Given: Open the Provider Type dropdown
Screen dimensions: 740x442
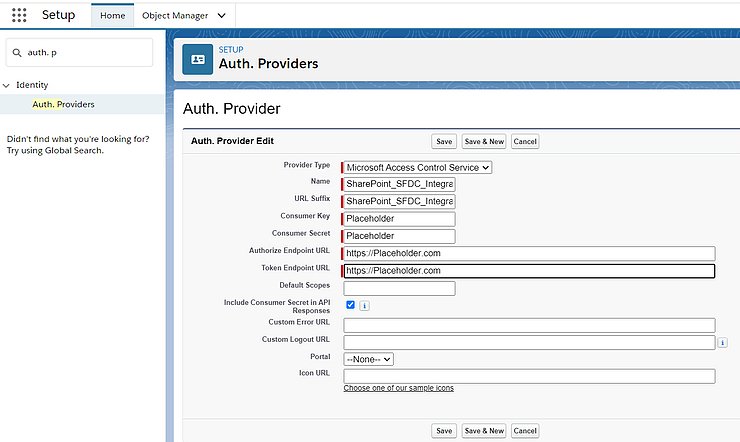Looking at the screenshot, I should point(418,167).
